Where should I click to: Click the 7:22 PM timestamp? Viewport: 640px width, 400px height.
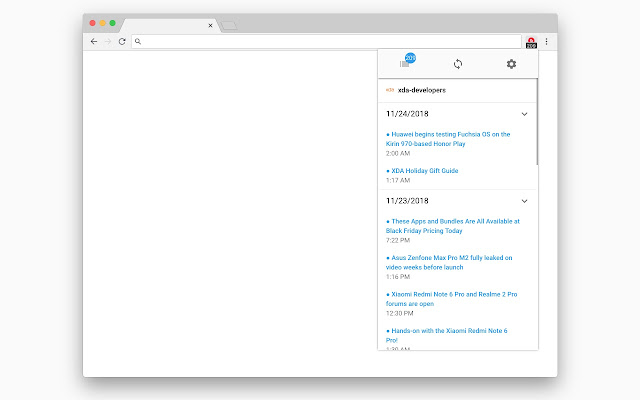pyautogui.click(x=398, y=240)
